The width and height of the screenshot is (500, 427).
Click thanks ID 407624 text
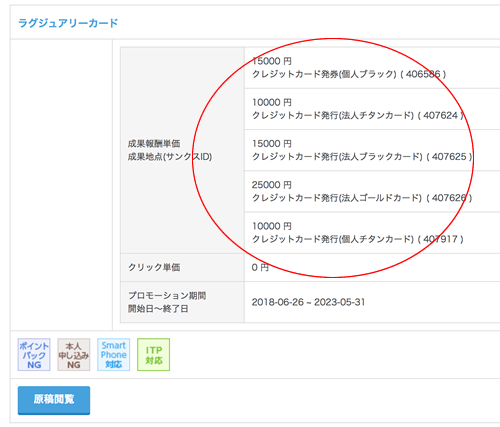point(440,115)
